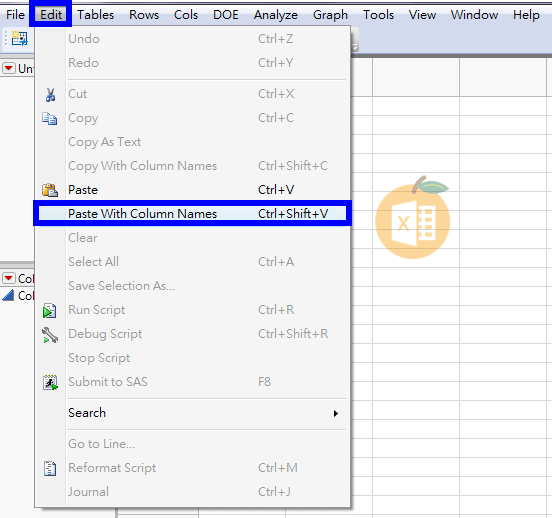Click the Run Script icon
The width and height of the screenshot is (552, 518).
point(50,311)
